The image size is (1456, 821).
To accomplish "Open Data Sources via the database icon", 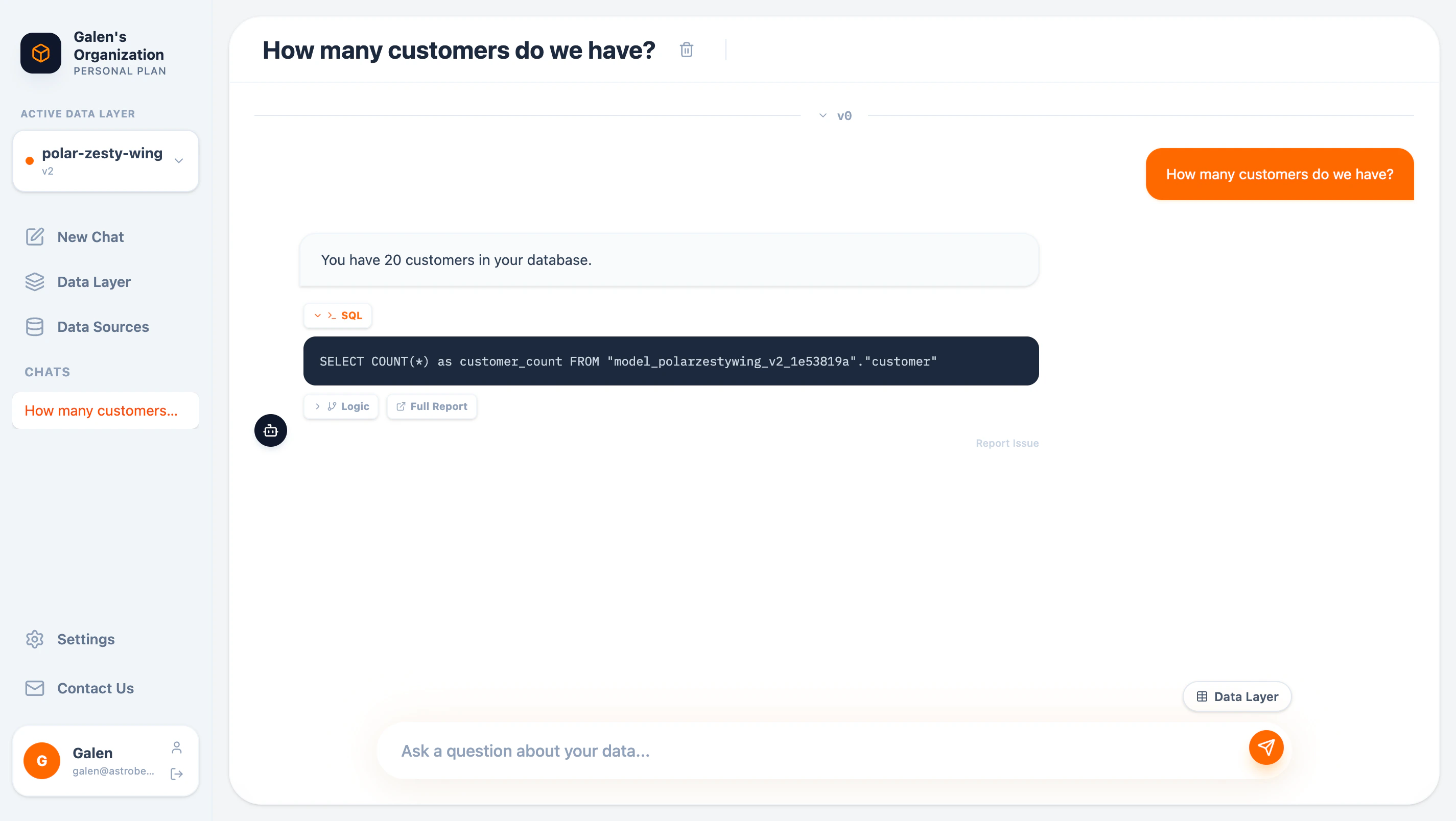I will coord(35,327).
